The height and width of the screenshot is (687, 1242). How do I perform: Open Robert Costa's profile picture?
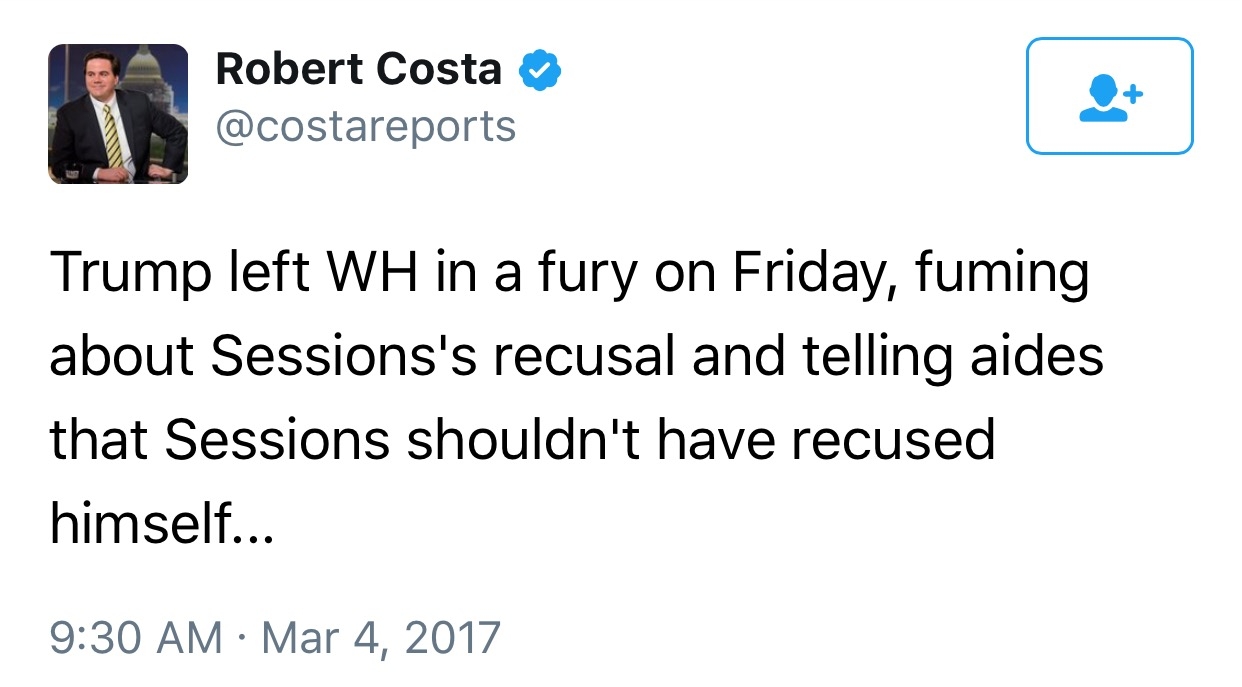[118, 114]
